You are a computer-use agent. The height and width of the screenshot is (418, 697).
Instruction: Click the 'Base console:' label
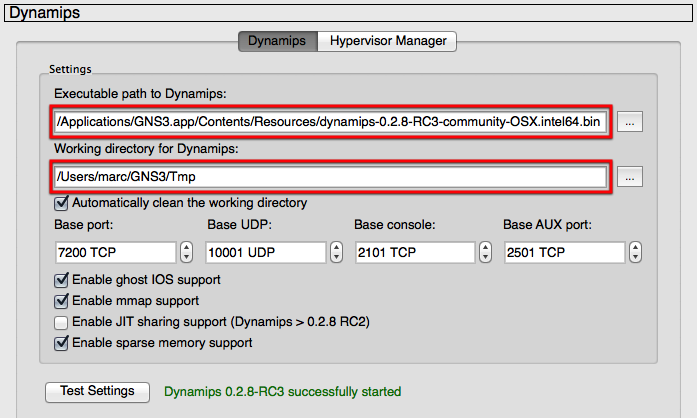click(x=395, y=225)
